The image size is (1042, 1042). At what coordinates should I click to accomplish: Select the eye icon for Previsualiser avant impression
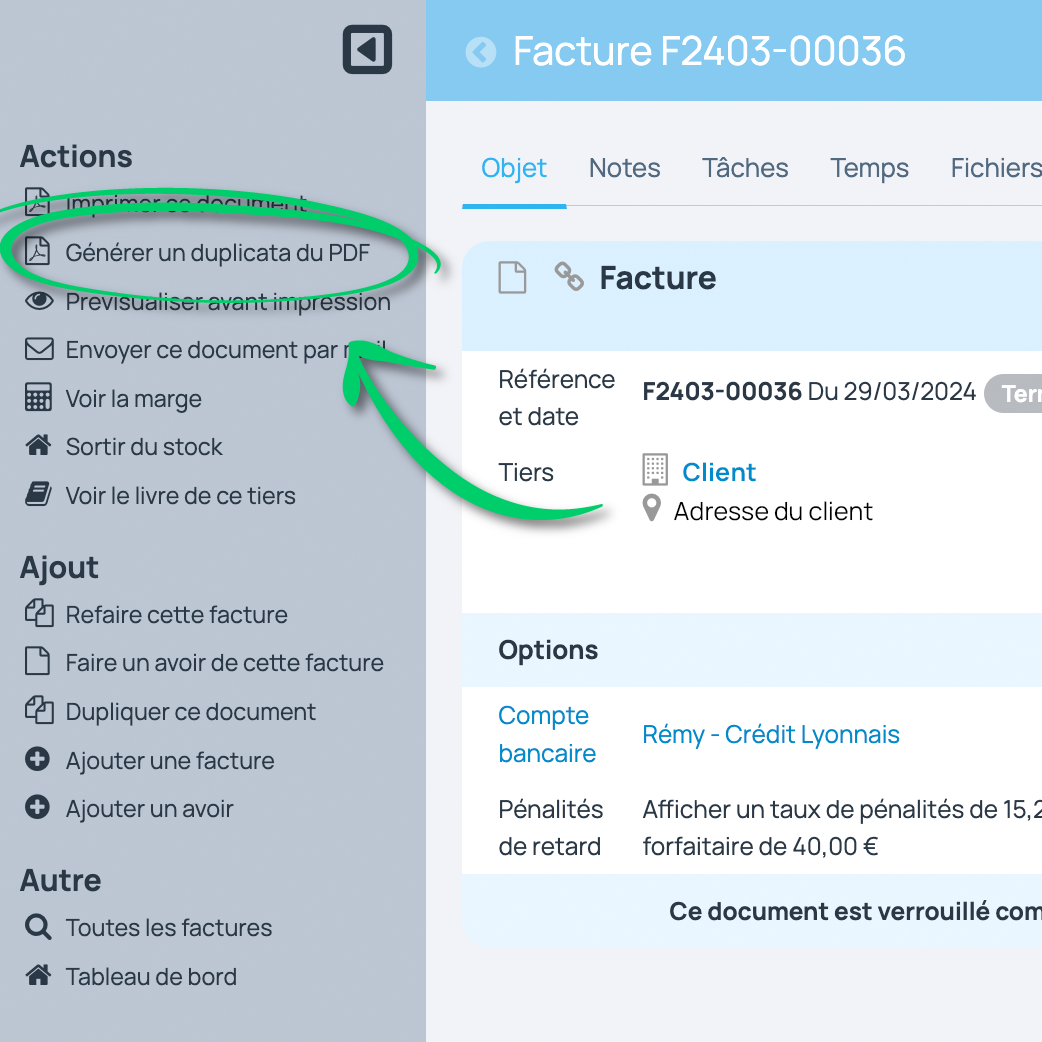click(x=36, y=301)
